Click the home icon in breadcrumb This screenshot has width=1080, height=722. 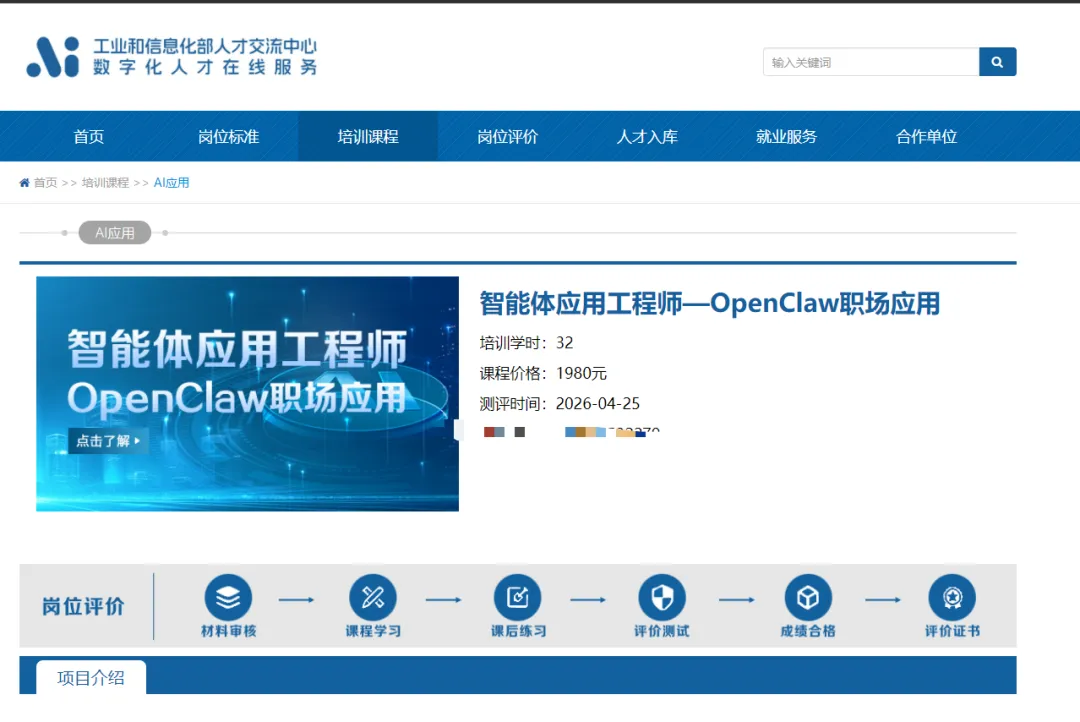(24, 183)
